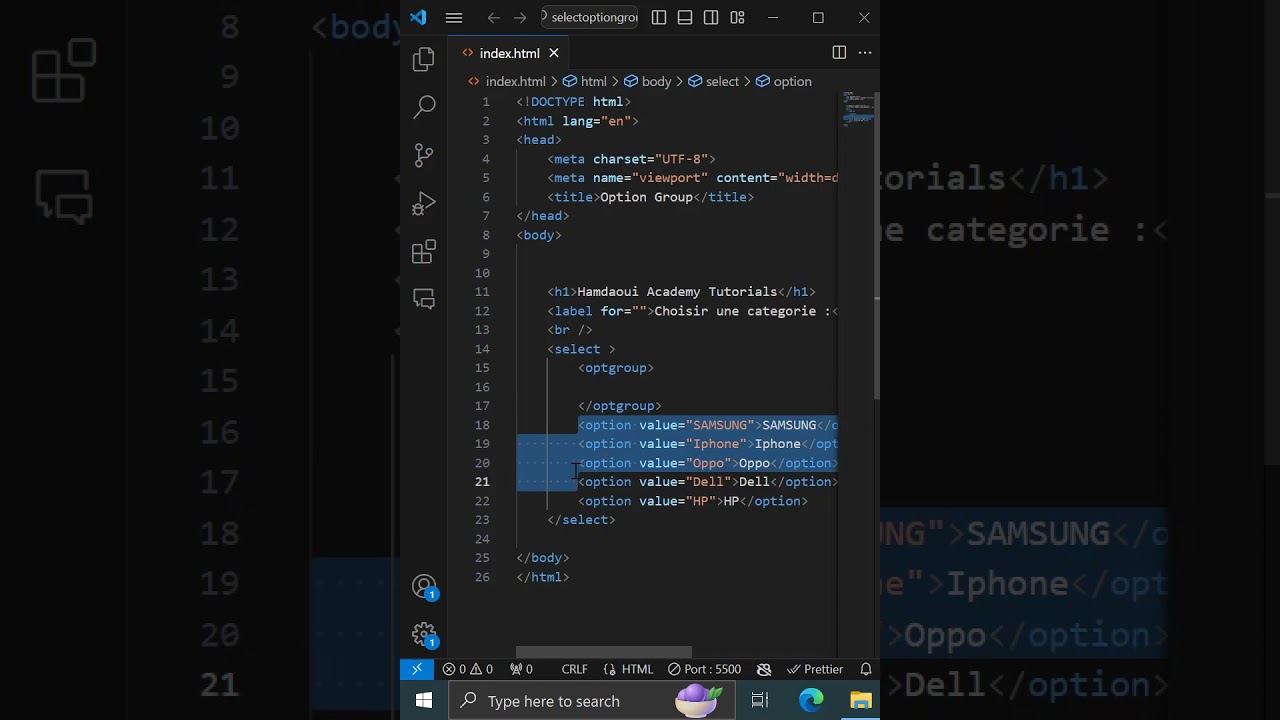Click the body breadcrumb
Screen dimensions: 1280x720
coord(648,81)
